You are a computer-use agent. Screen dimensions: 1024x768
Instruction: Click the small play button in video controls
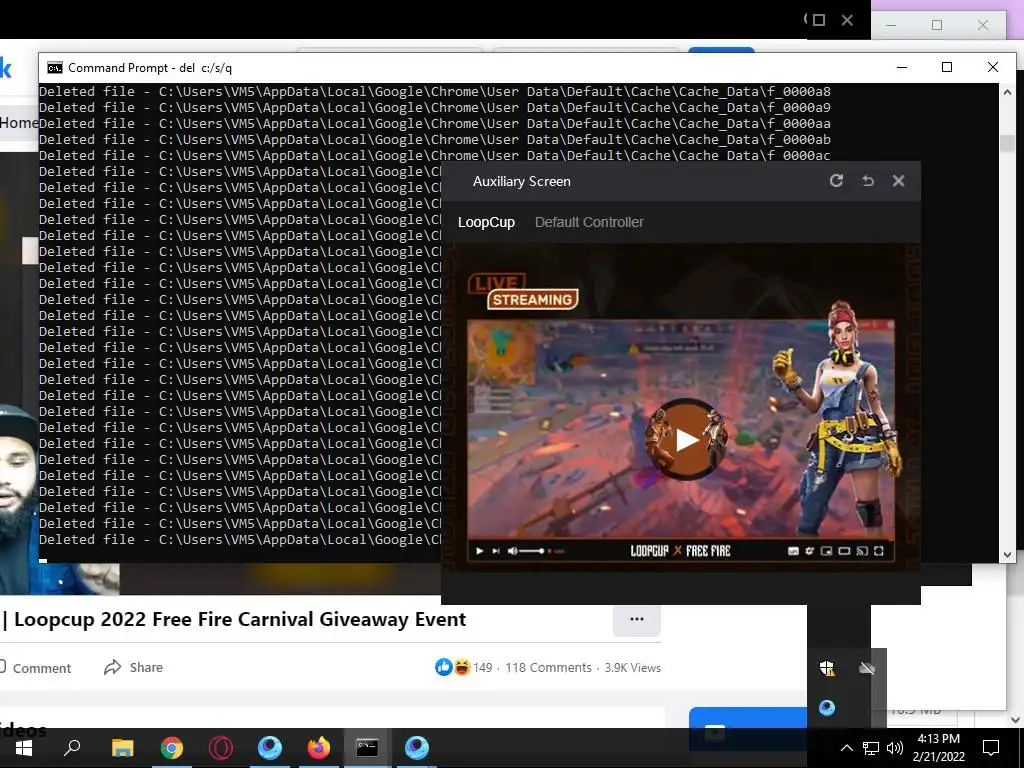(479, 551)
